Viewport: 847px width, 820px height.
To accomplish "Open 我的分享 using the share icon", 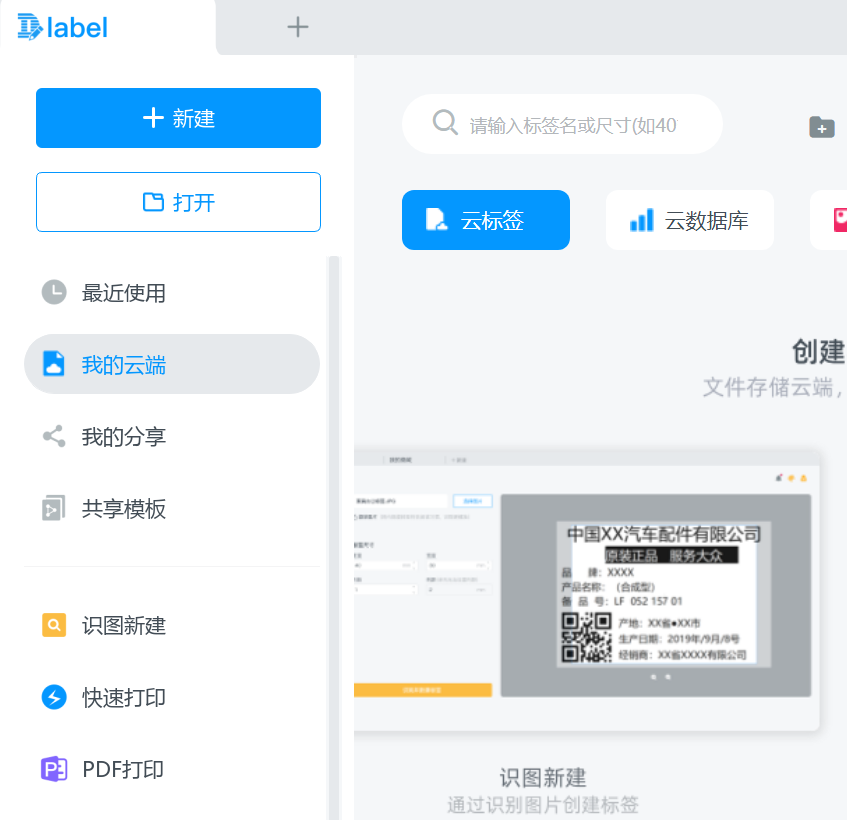I will [54, 436].
